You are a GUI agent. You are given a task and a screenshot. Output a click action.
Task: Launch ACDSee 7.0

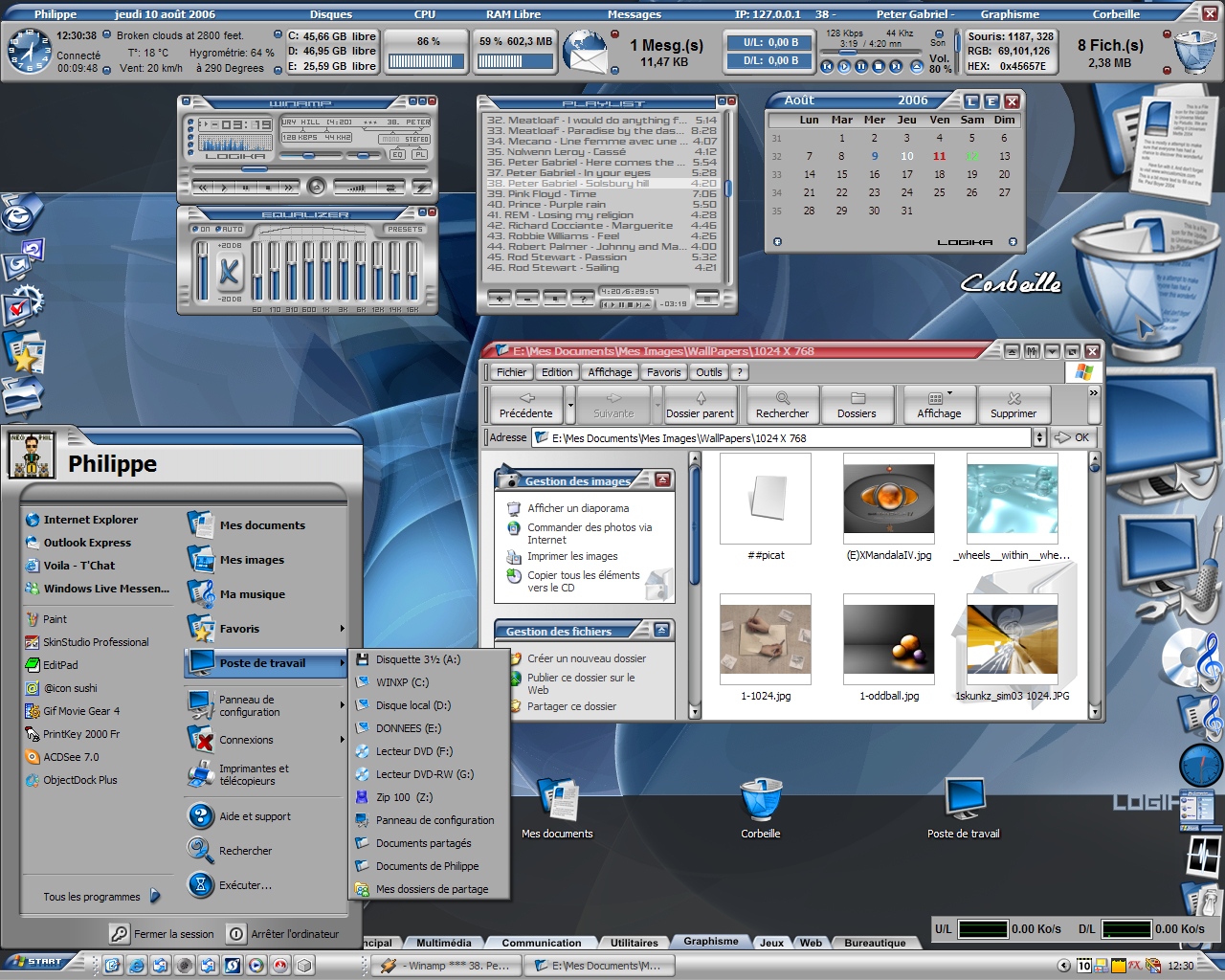coord(62,757)
